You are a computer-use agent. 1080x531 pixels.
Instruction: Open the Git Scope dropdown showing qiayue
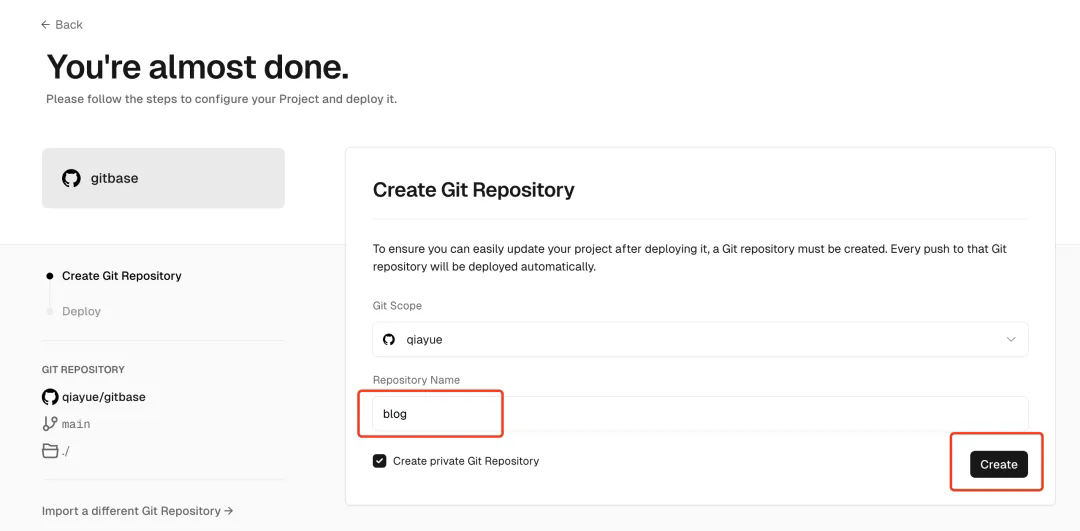tap(700, 340)
